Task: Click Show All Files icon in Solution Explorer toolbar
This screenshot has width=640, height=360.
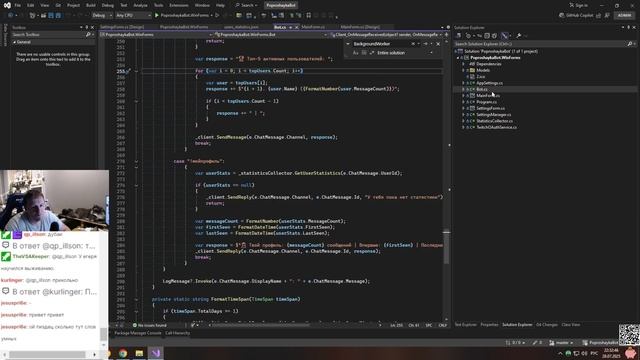Action: click(494, 36)
